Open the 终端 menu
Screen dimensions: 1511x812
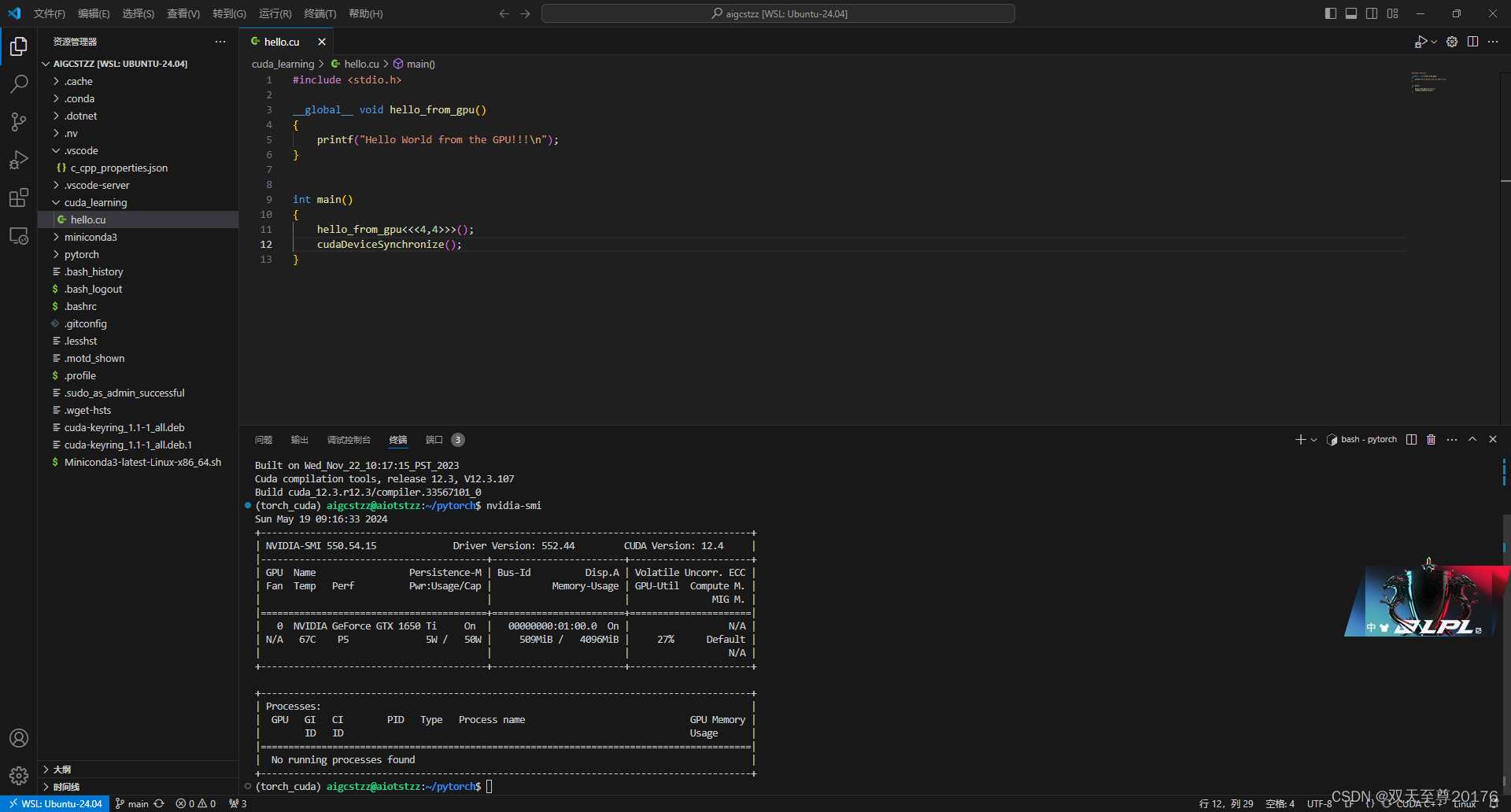click(x=320, y=13)
